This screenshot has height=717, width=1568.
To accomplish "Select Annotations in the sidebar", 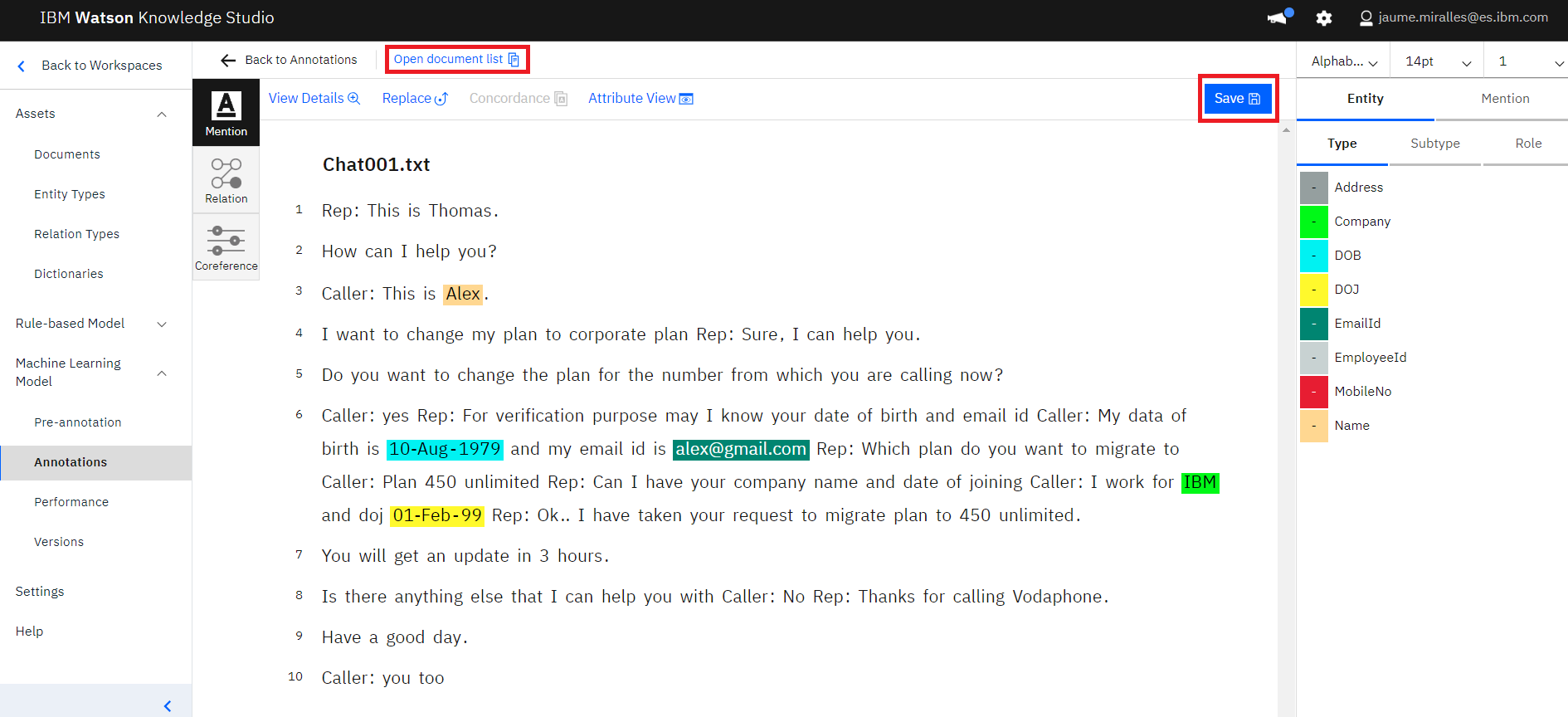I will pyautogui.click(x=95, y=462).
